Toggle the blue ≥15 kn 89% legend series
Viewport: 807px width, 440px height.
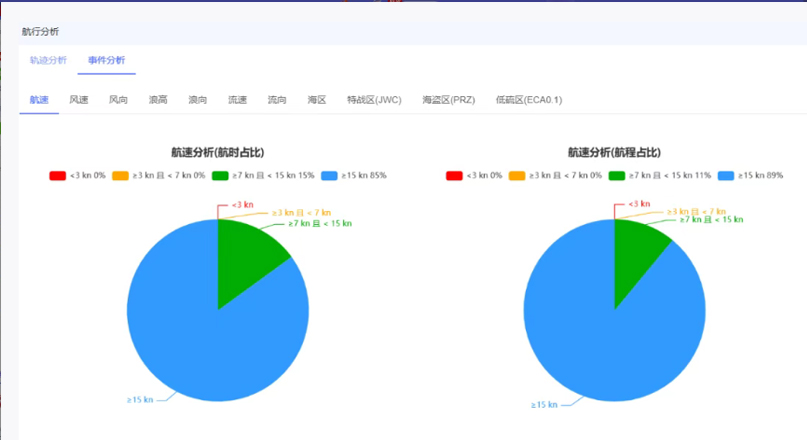[x=749, y=175]
